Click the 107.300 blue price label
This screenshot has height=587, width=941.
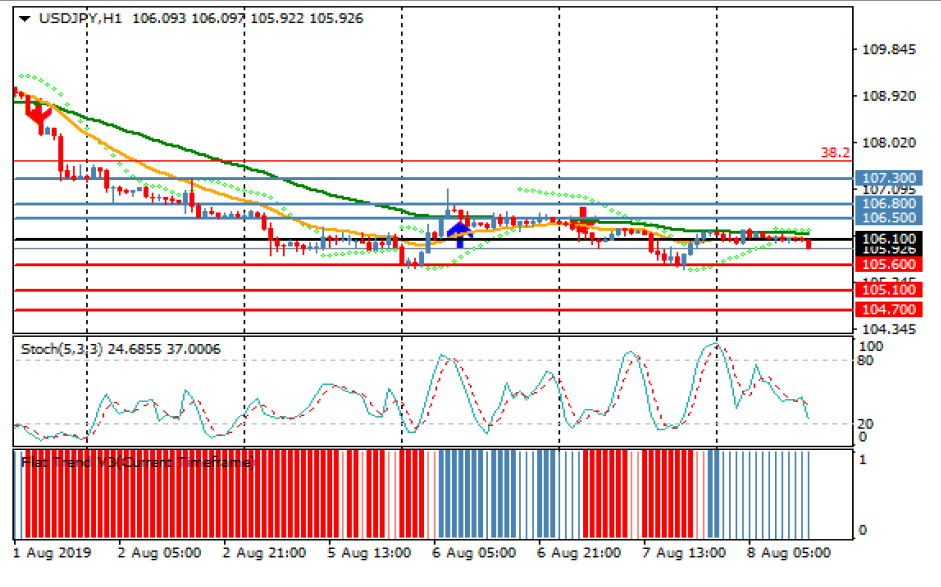(888, 179)
